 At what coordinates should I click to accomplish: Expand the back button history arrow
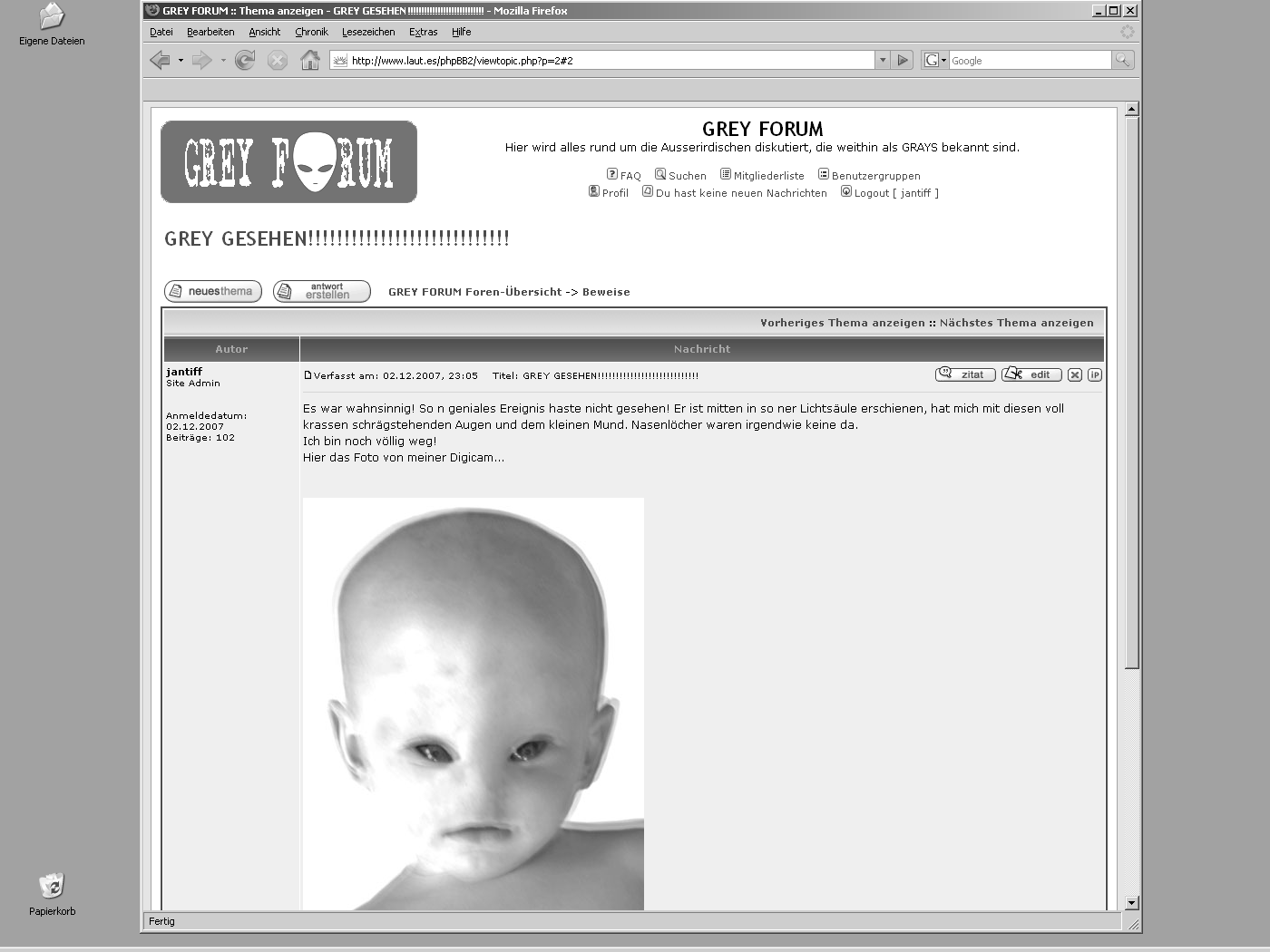click(181, 61)
